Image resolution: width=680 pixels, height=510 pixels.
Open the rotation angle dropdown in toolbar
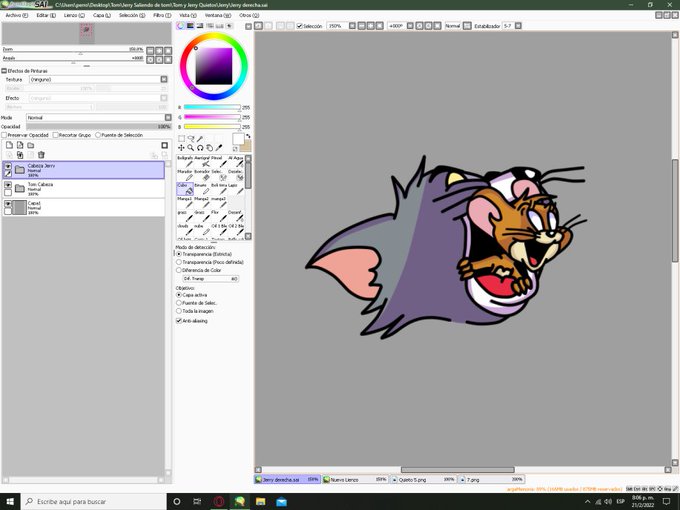click(x=410, y=26)
